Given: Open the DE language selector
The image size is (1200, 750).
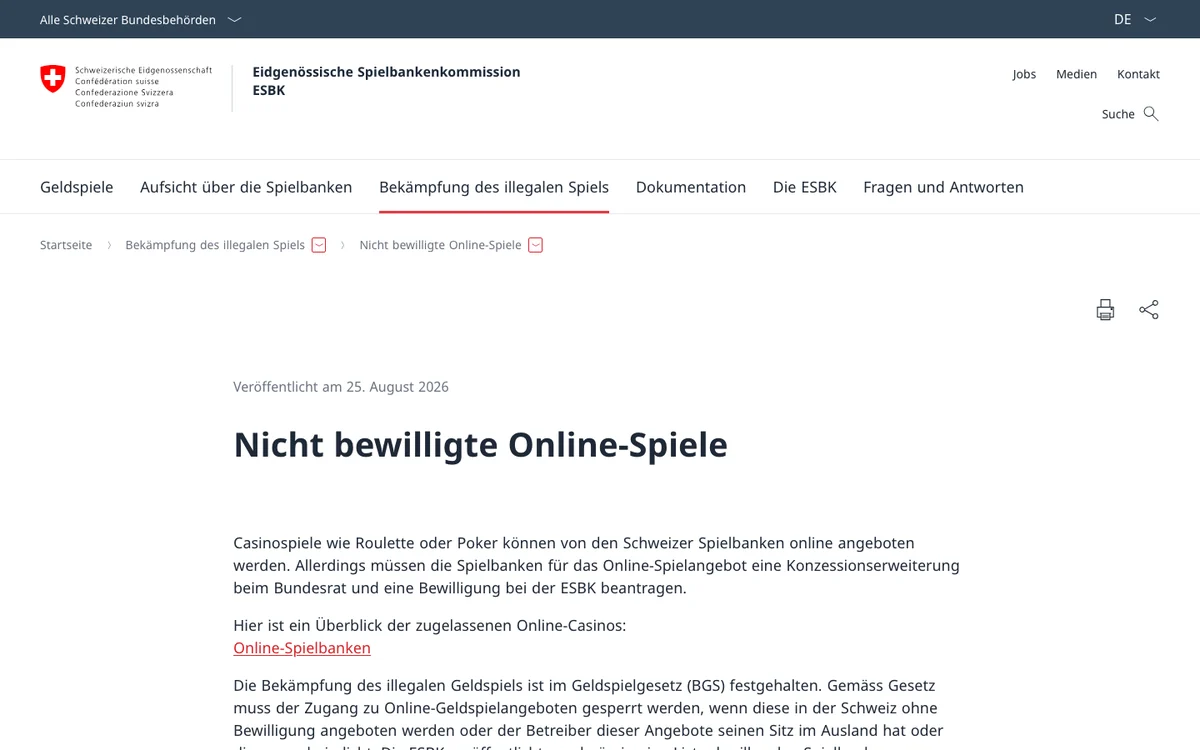Looking at the screenshot, I should pos(1135,19).
